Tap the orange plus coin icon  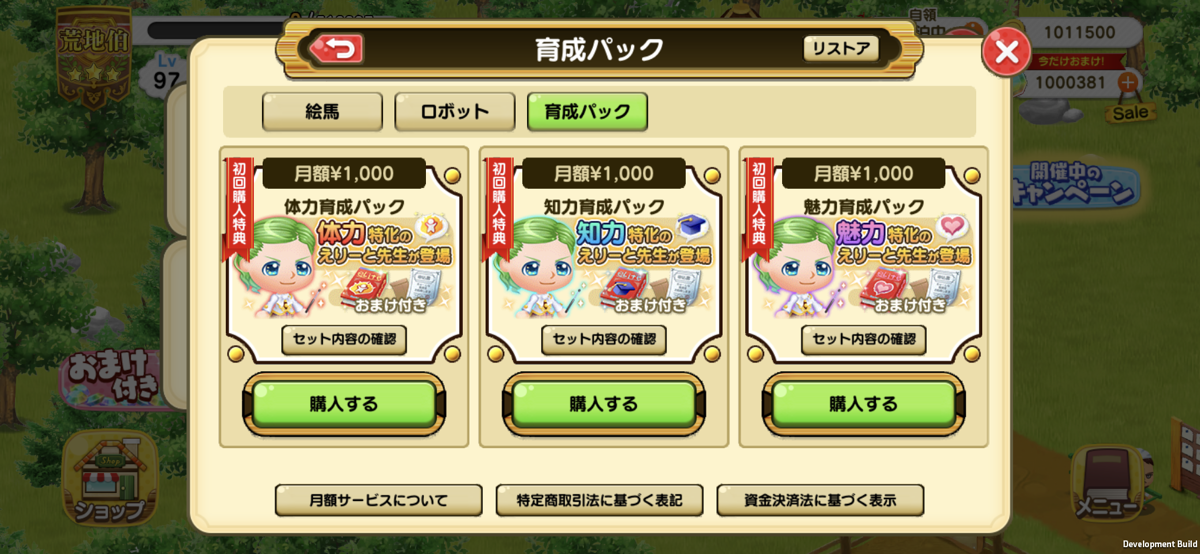point(1127,84)
